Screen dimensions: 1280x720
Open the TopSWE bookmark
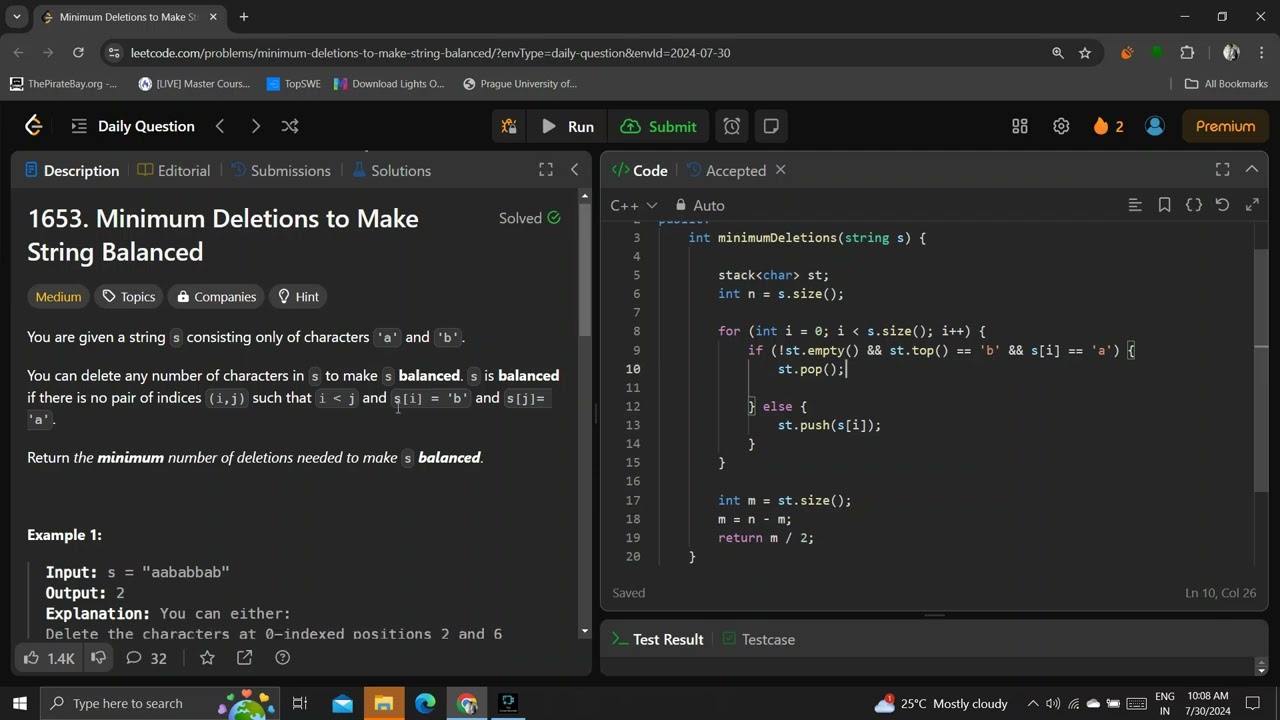coord(293,84)
